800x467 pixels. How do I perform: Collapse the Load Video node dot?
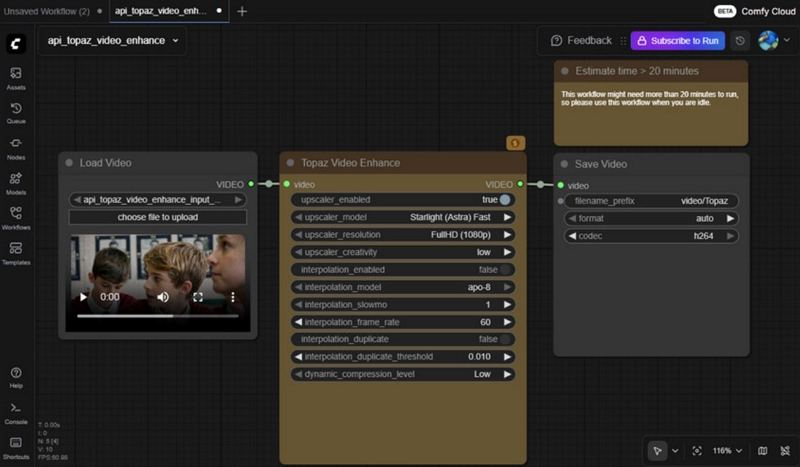click(x=69, y=163)
